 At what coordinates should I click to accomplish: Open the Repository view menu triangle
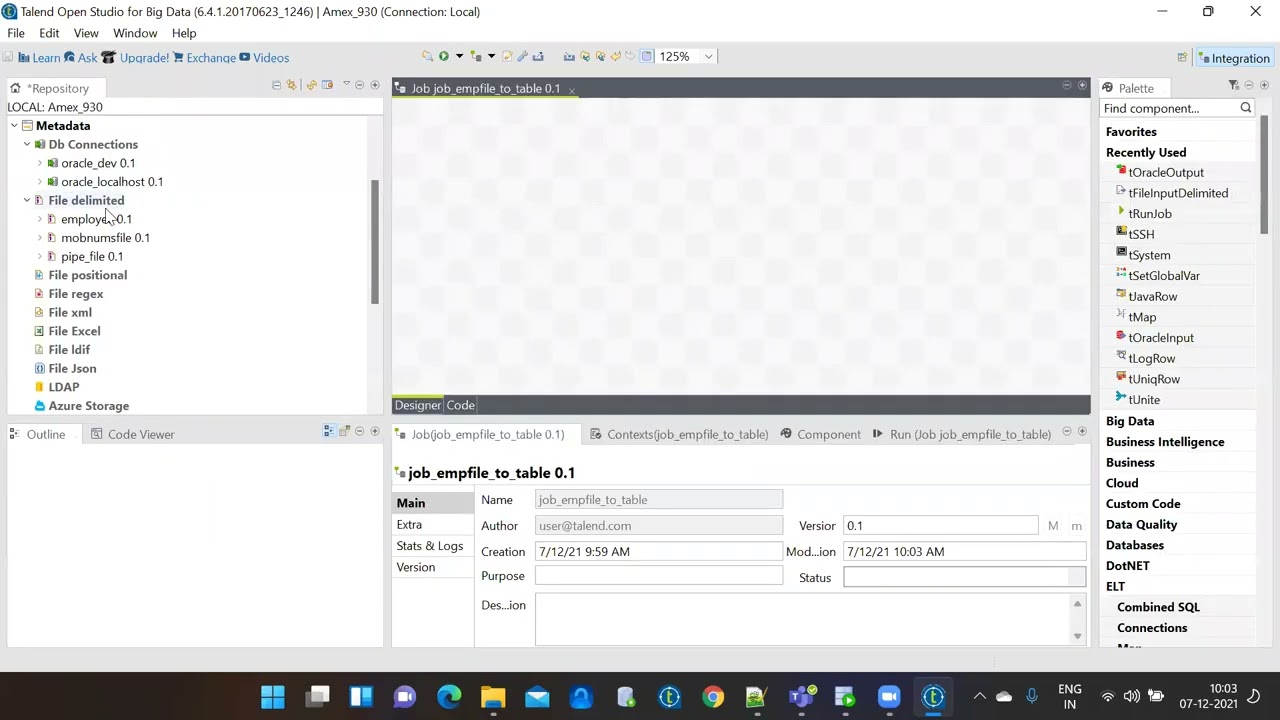(346, 85)
